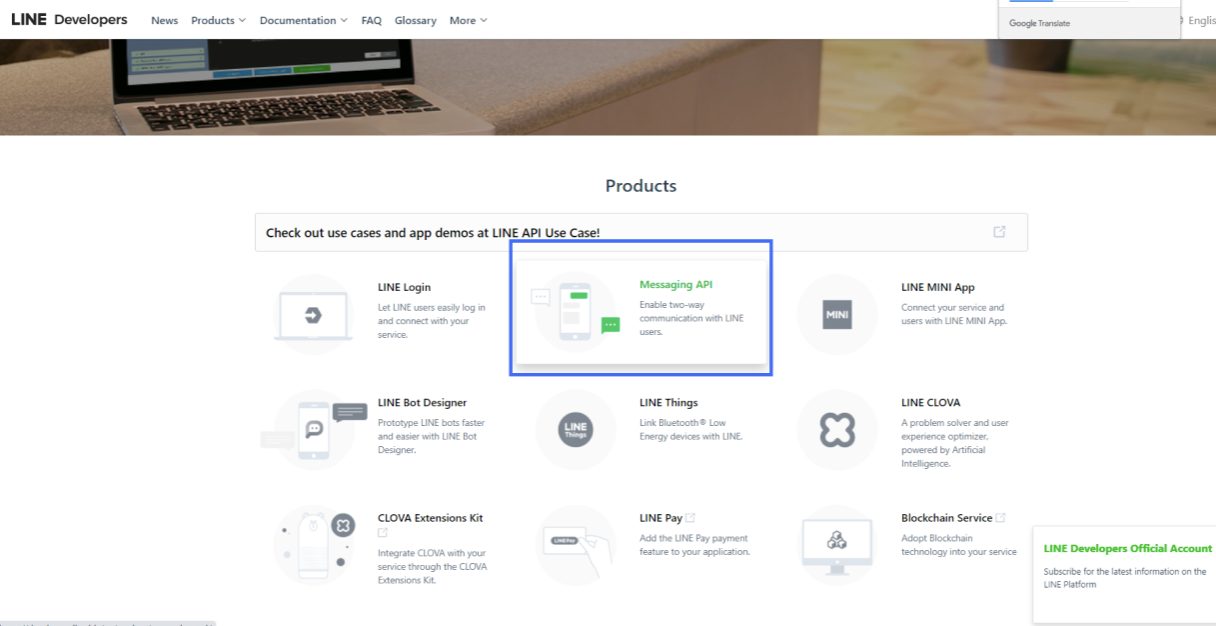The image size is (1216, 626).
Task: Click the Products section heading
Action: click(x=641, y=186)
